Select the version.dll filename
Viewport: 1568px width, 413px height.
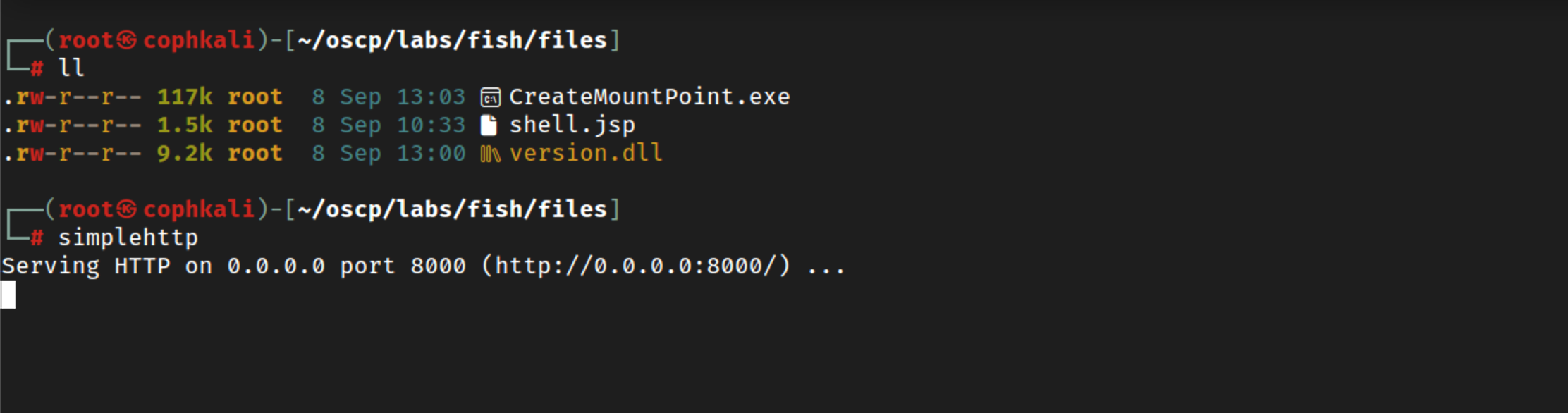(x=586, y=153)
